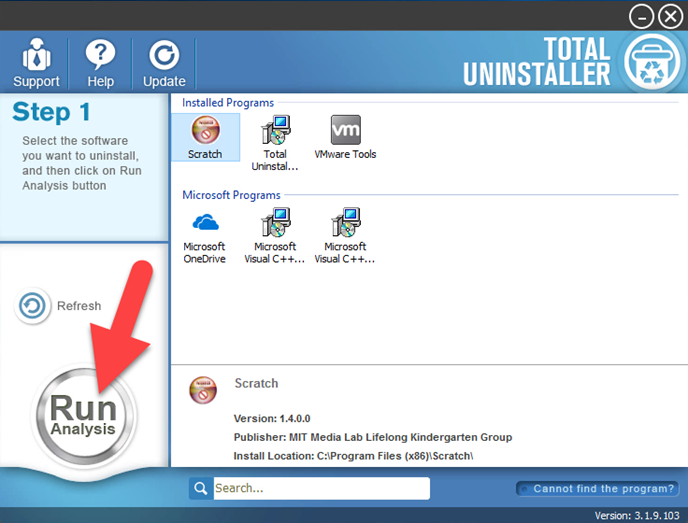Image resolution: width=688 pixels, height=523 pixels.
Task: Click the TOTAL UNINSTALLER title text
Action: (537, 61)
